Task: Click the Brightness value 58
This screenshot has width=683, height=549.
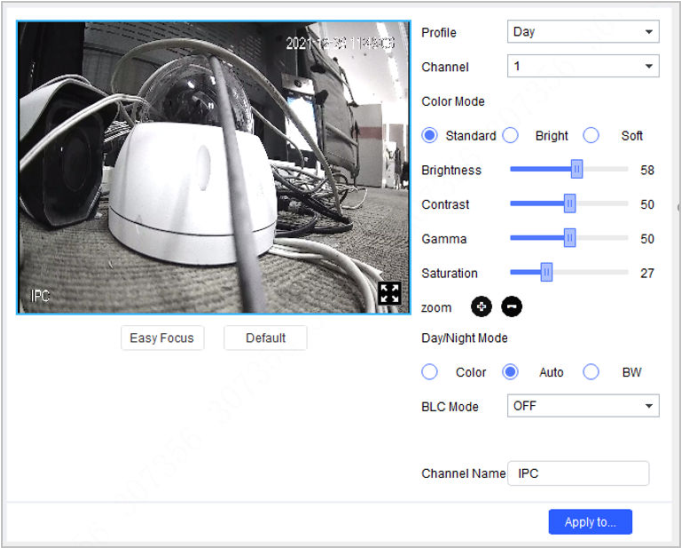Action: point(647,170)
